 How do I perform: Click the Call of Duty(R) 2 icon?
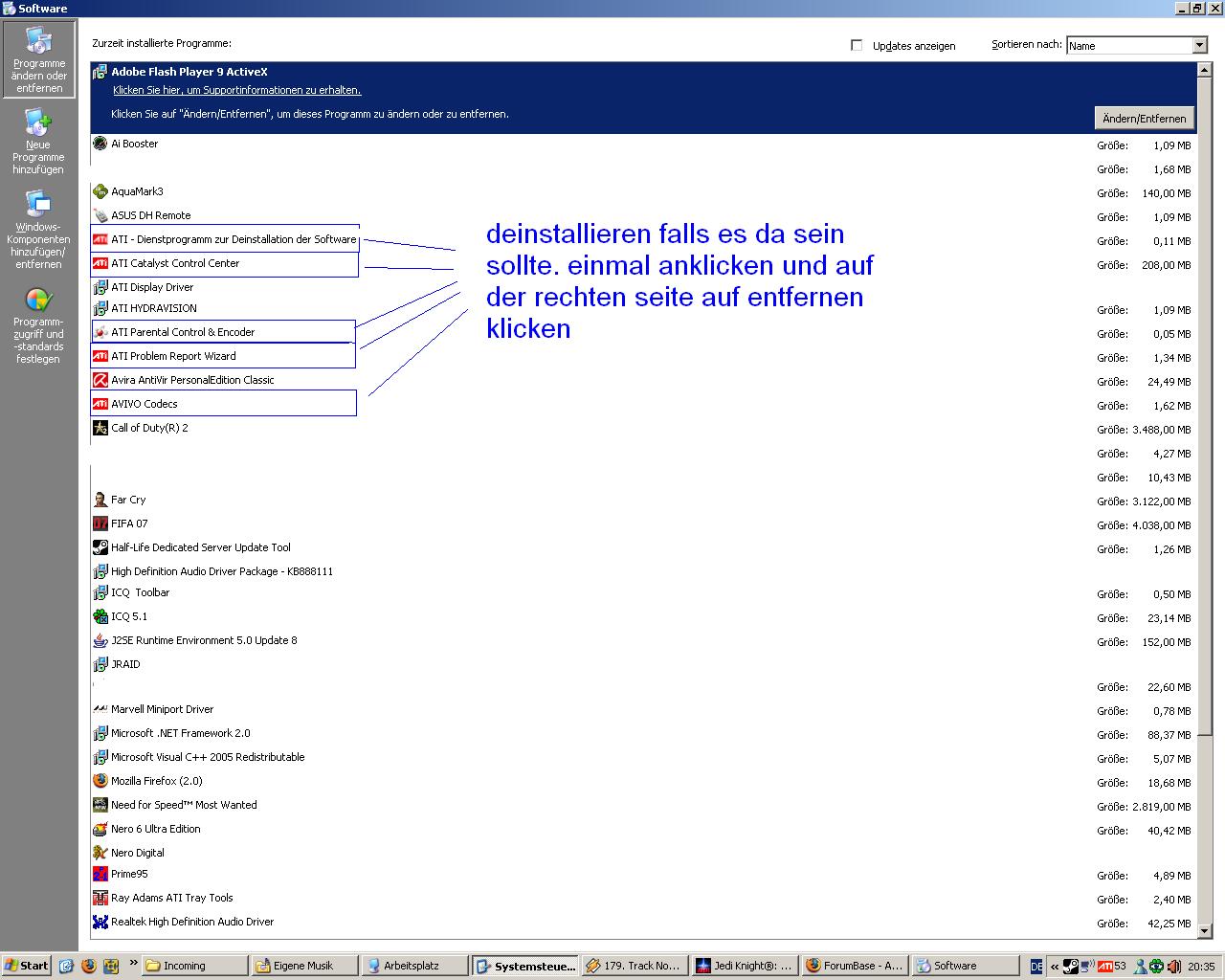click(100, 428)
